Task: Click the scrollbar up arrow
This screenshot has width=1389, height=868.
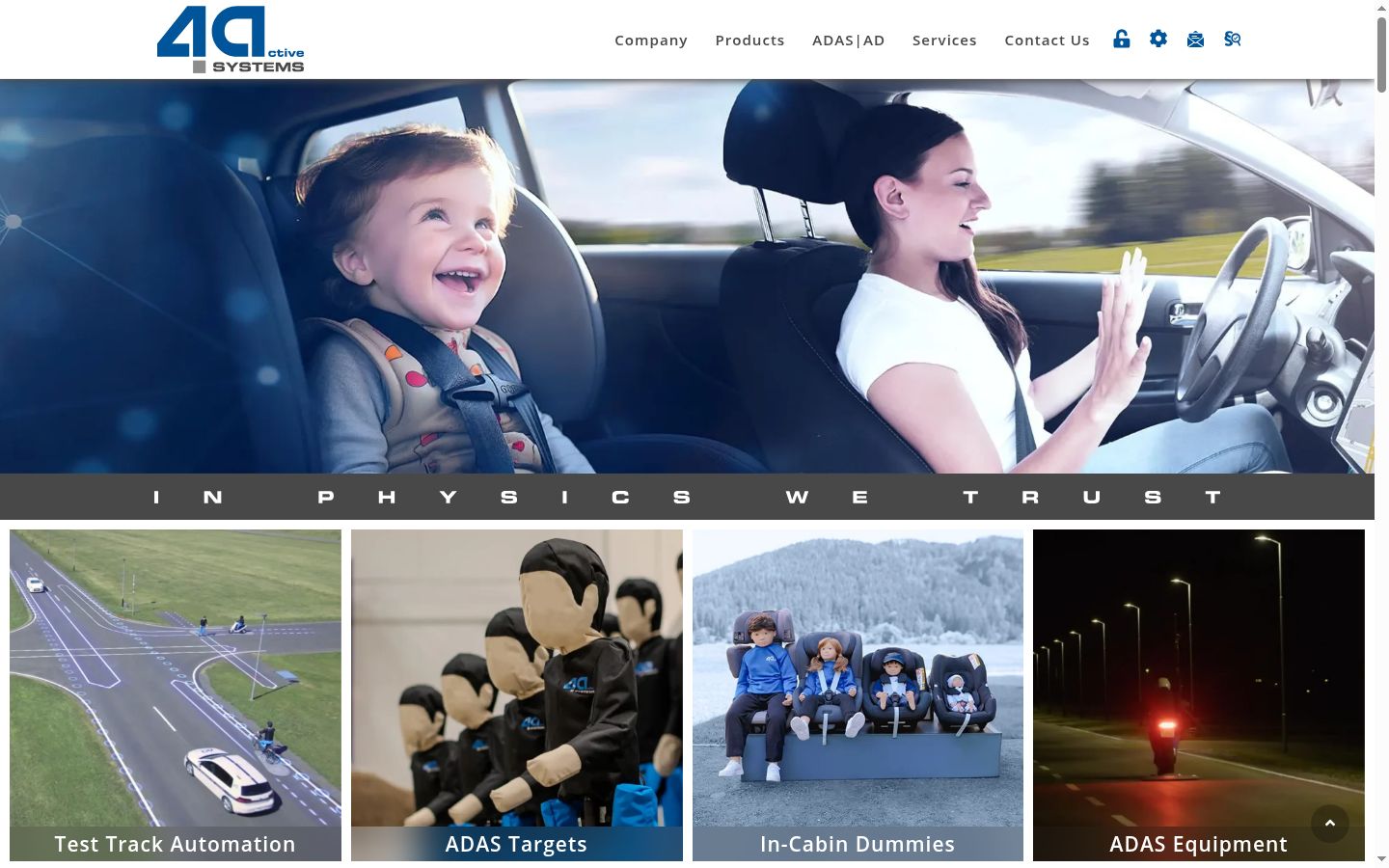Action: (x=1381, y=8)
